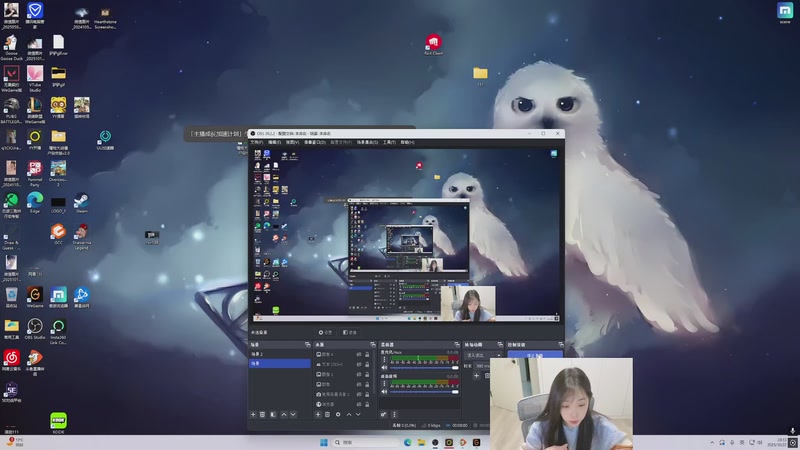This screenshot has width=800, height=450.
Task: Toggle visibility eye of the video capture device source
Action: point(359,394)
